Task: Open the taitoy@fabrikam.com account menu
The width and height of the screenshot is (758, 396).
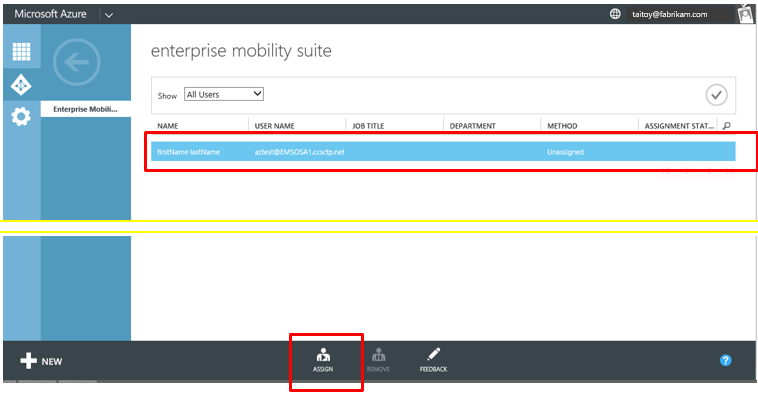Action: coord(670,15)
